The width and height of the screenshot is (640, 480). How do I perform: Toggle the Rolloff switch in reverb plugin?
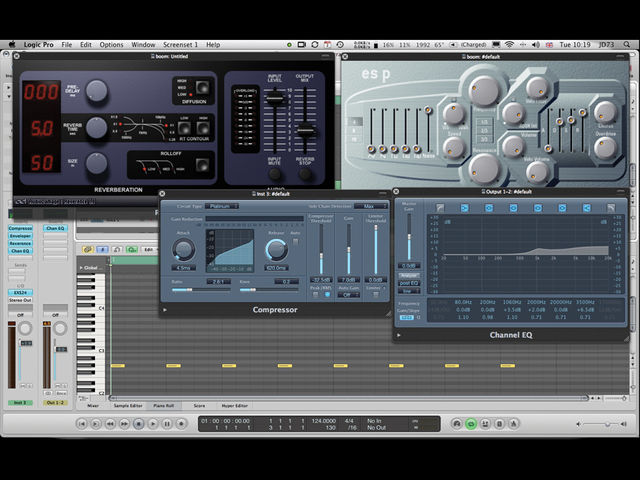tap(202, 165)
